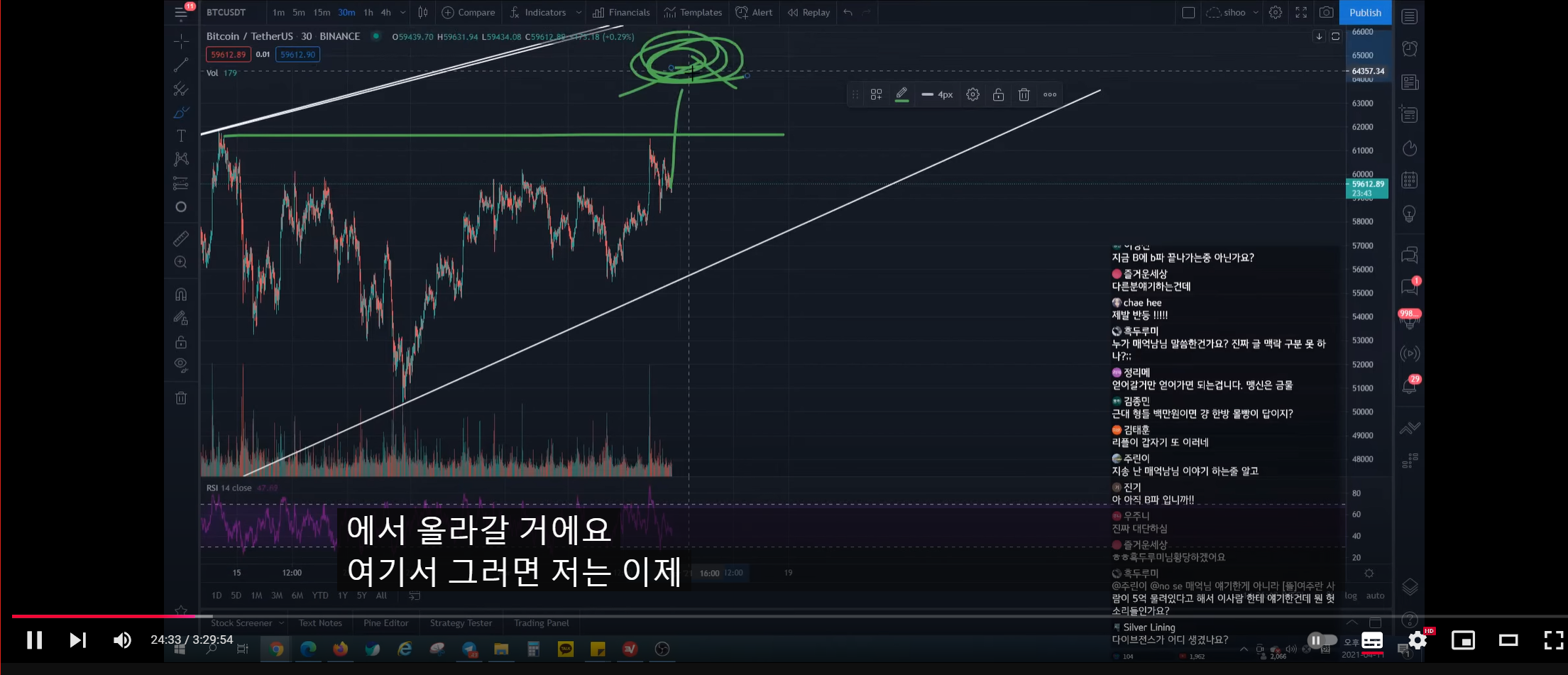Switch to the Pine Editor tab
Image resolution: width=1568 pixels, height=675 pixels.
point(385,622)
